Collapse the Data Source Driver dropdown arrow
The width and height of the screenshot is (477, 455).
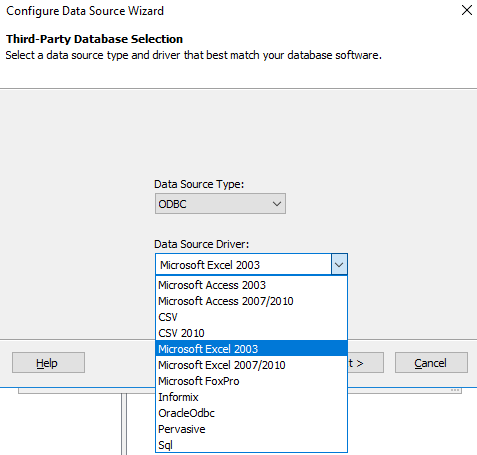click(x=339, y=265)
